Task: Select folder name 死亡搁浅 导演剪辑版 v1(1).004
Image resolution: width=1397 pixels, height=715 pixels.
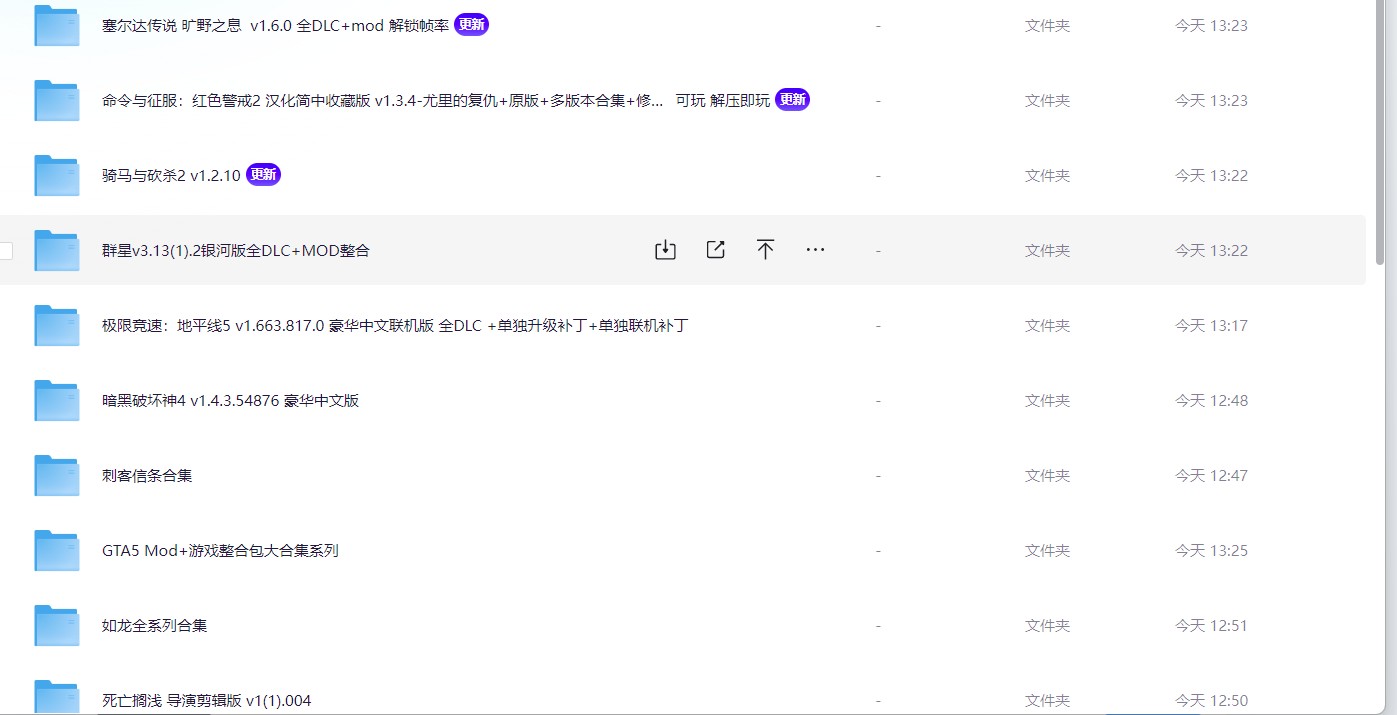Action: pyautogui.click(x=206, y=701)
